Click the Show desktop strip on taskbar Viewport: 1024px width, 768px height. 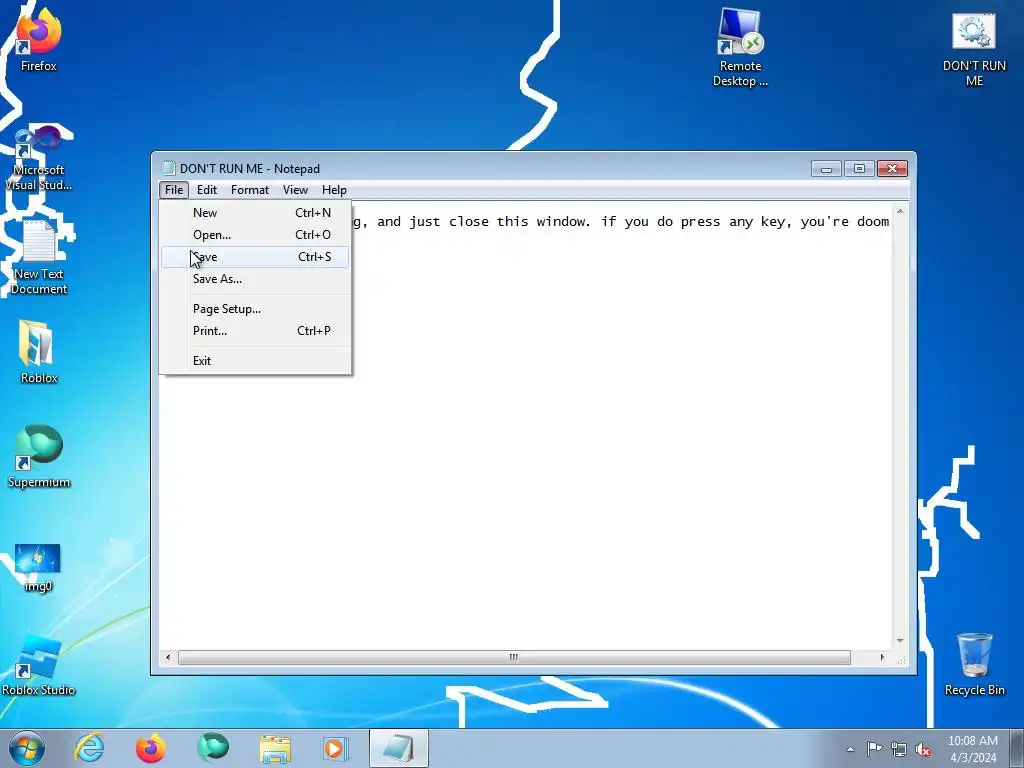[1016, 748]
